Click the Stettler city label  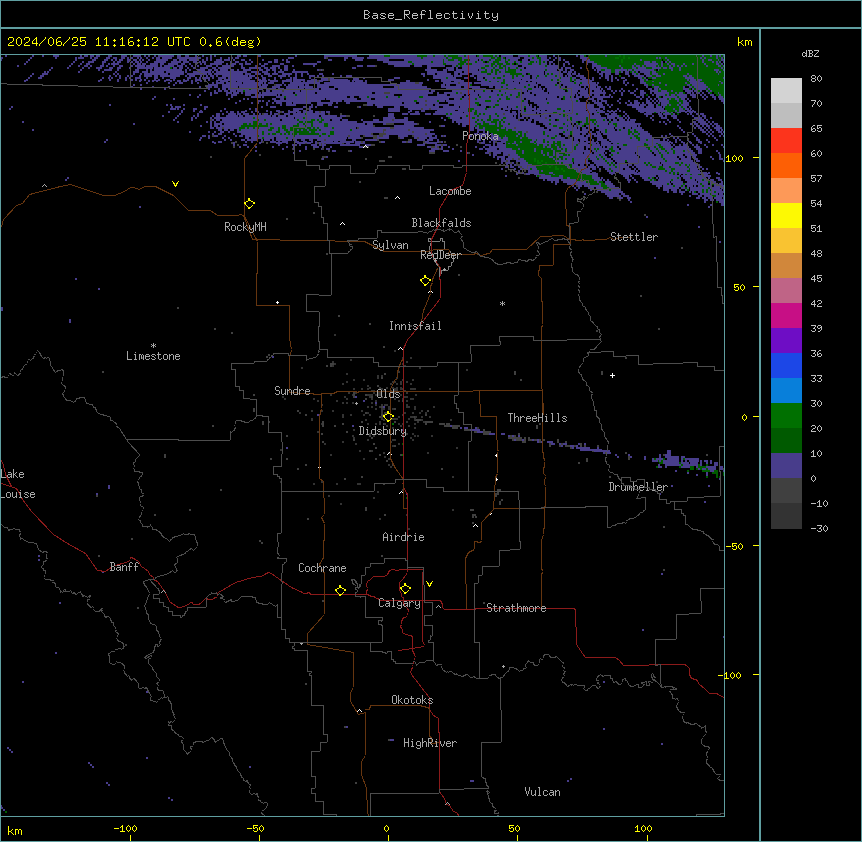tap(634, 237)
